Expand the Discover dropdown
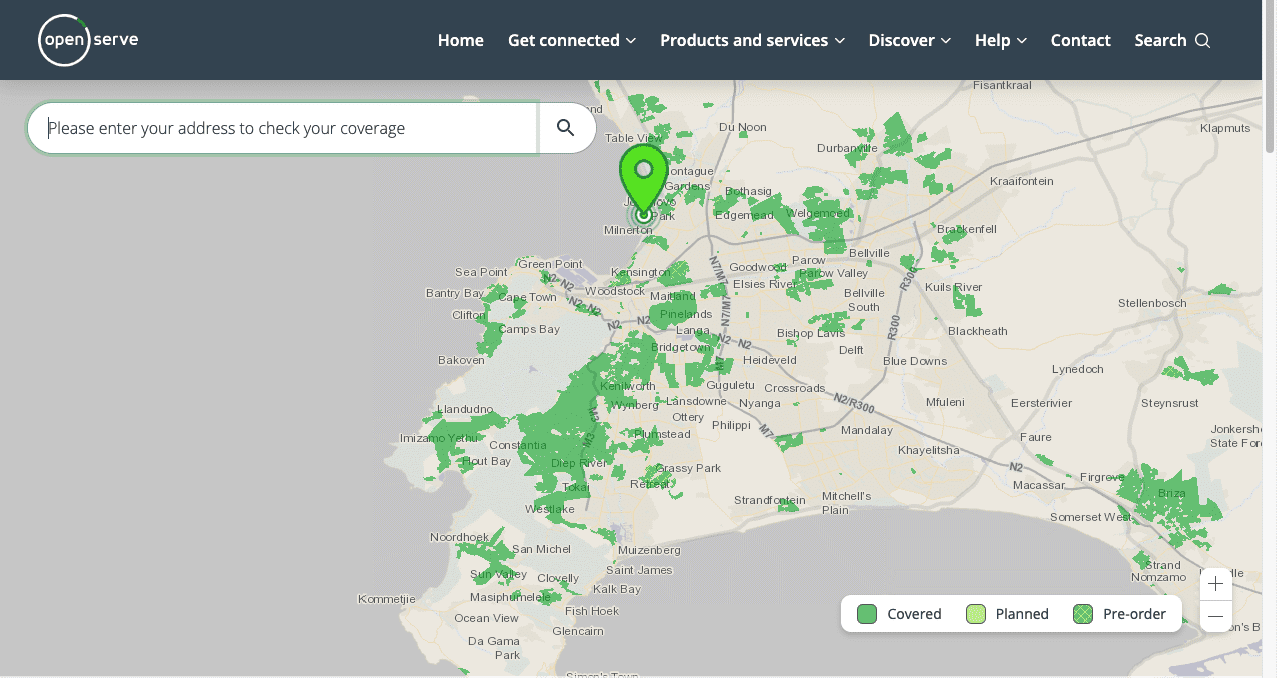Image resolution: width=1277 pixels, height=678 pixels. pos(908,40)
